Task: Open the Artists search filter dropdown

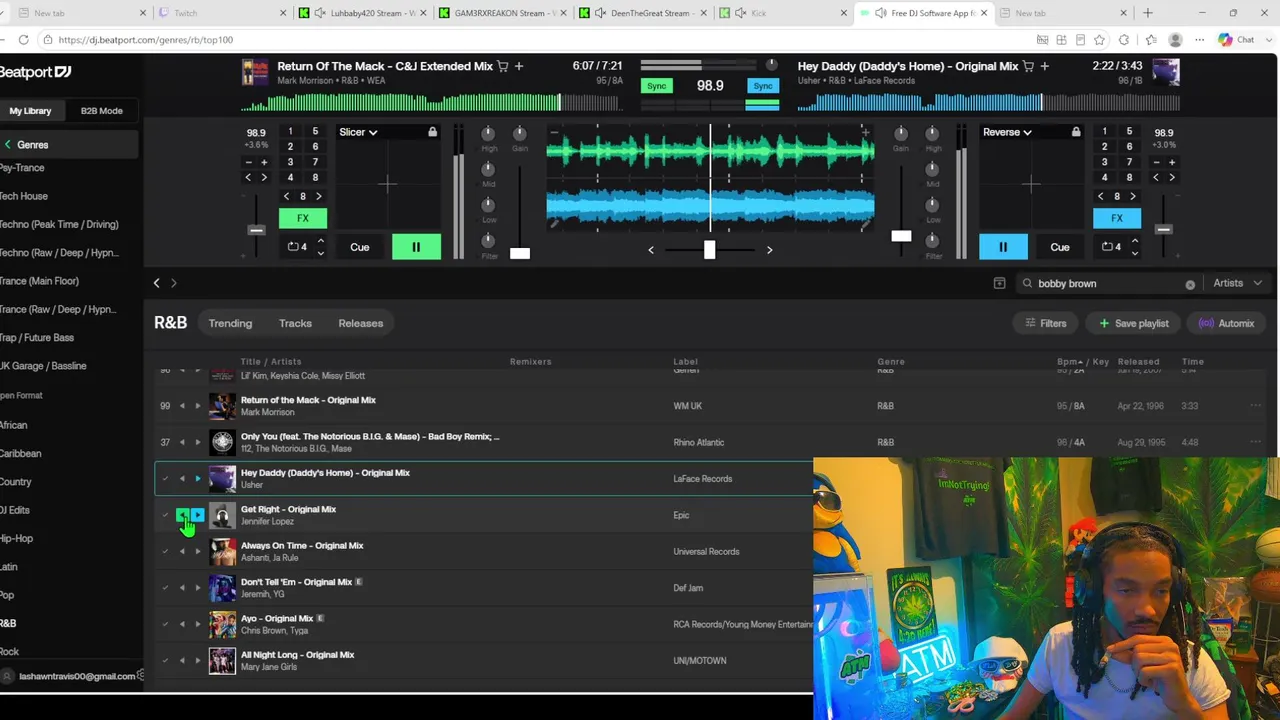Action: pos(1237,283)
